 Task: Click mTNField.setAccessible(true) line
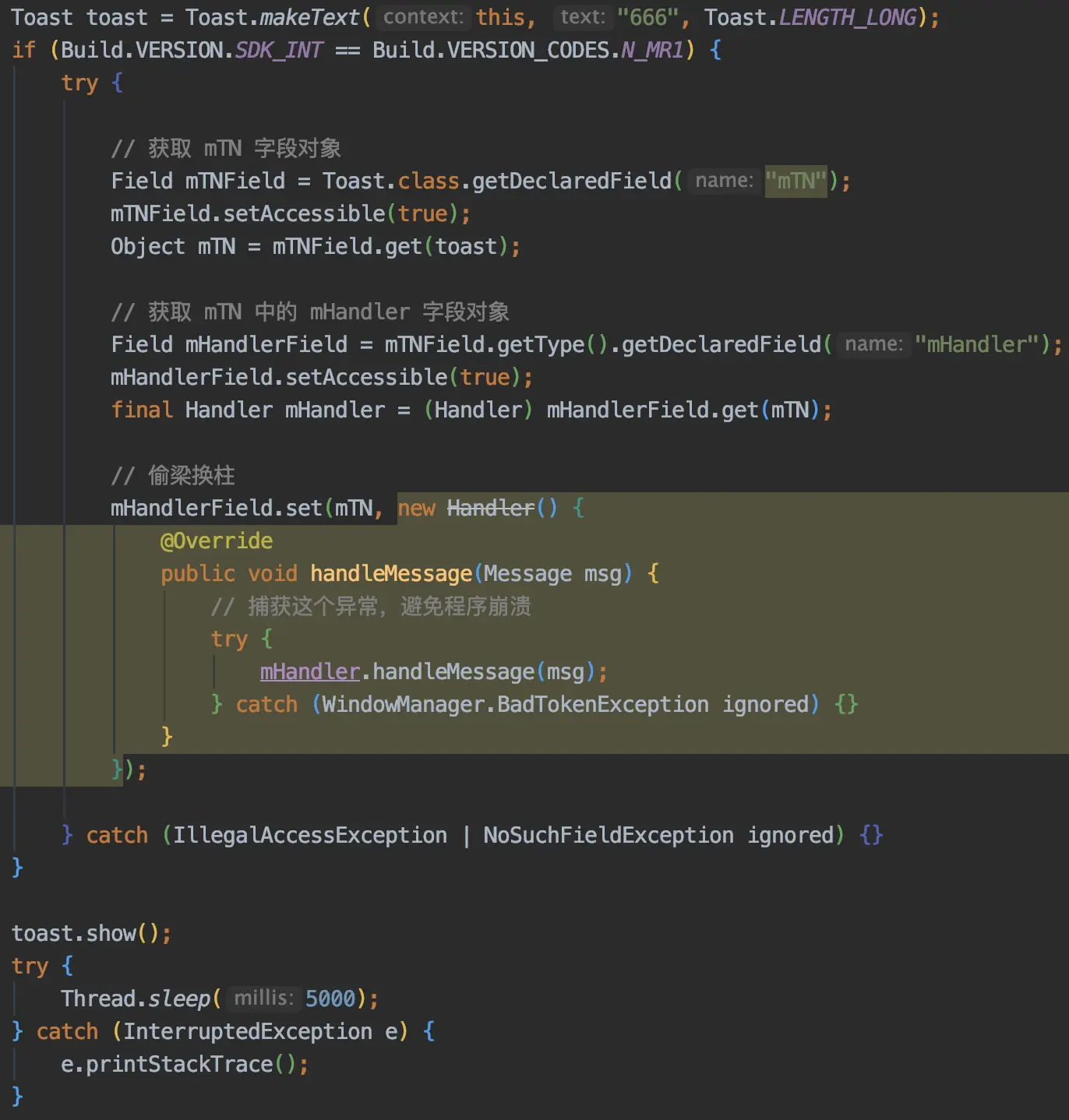(x=291, y=213)
